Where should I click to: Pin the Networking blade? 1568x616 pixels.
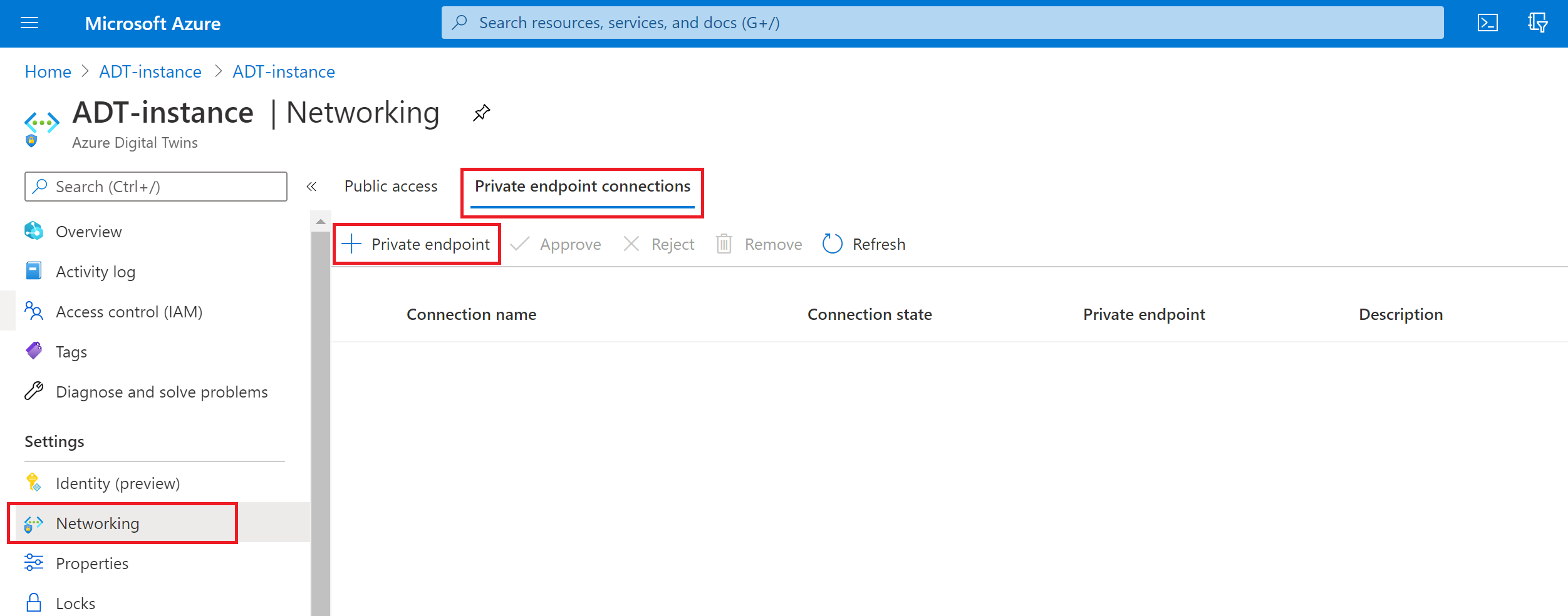click(x=481, y=113)
